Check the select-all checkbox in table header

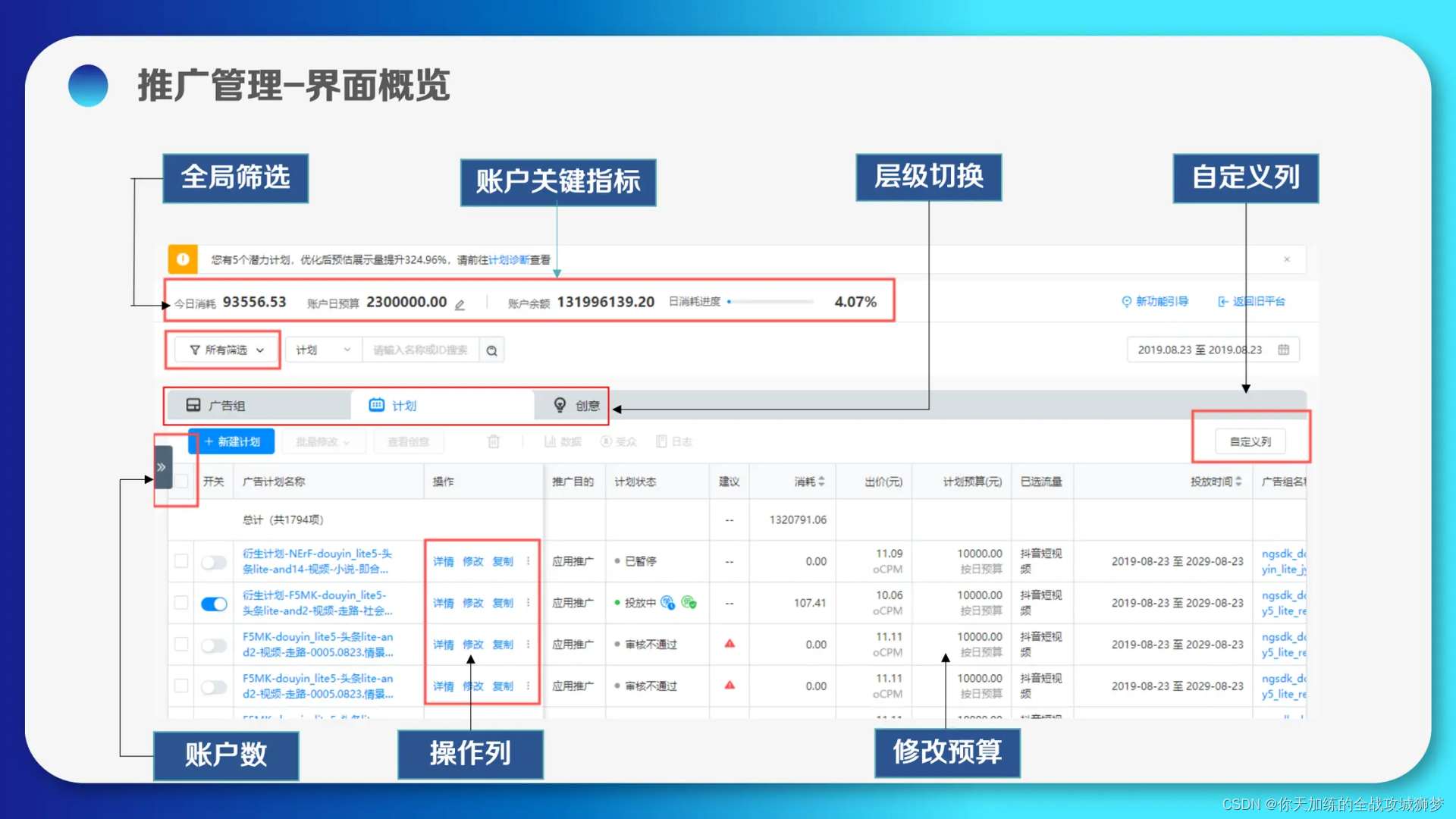coord(182,482)
